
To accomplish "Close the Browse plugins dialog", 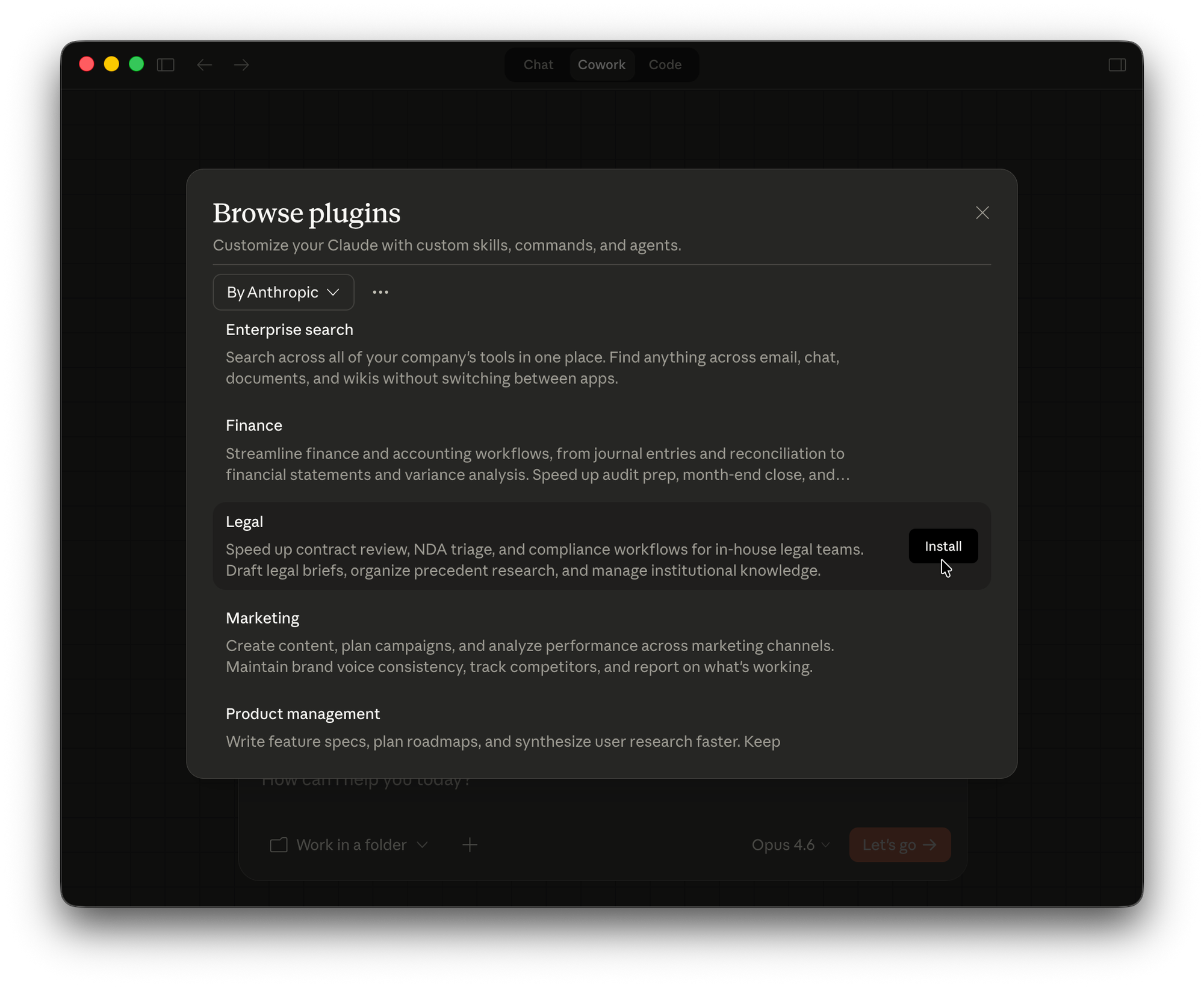I will click(982, 212).
